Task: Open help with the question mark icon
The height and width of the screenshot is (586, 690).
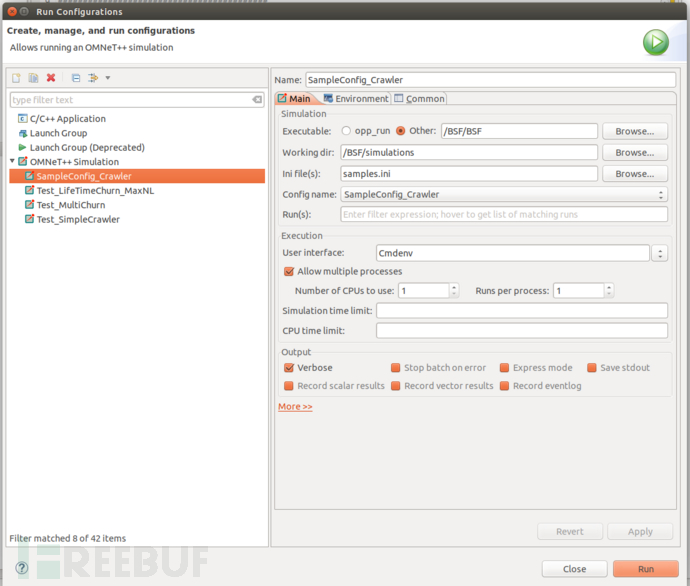Action: click(22, 568)
